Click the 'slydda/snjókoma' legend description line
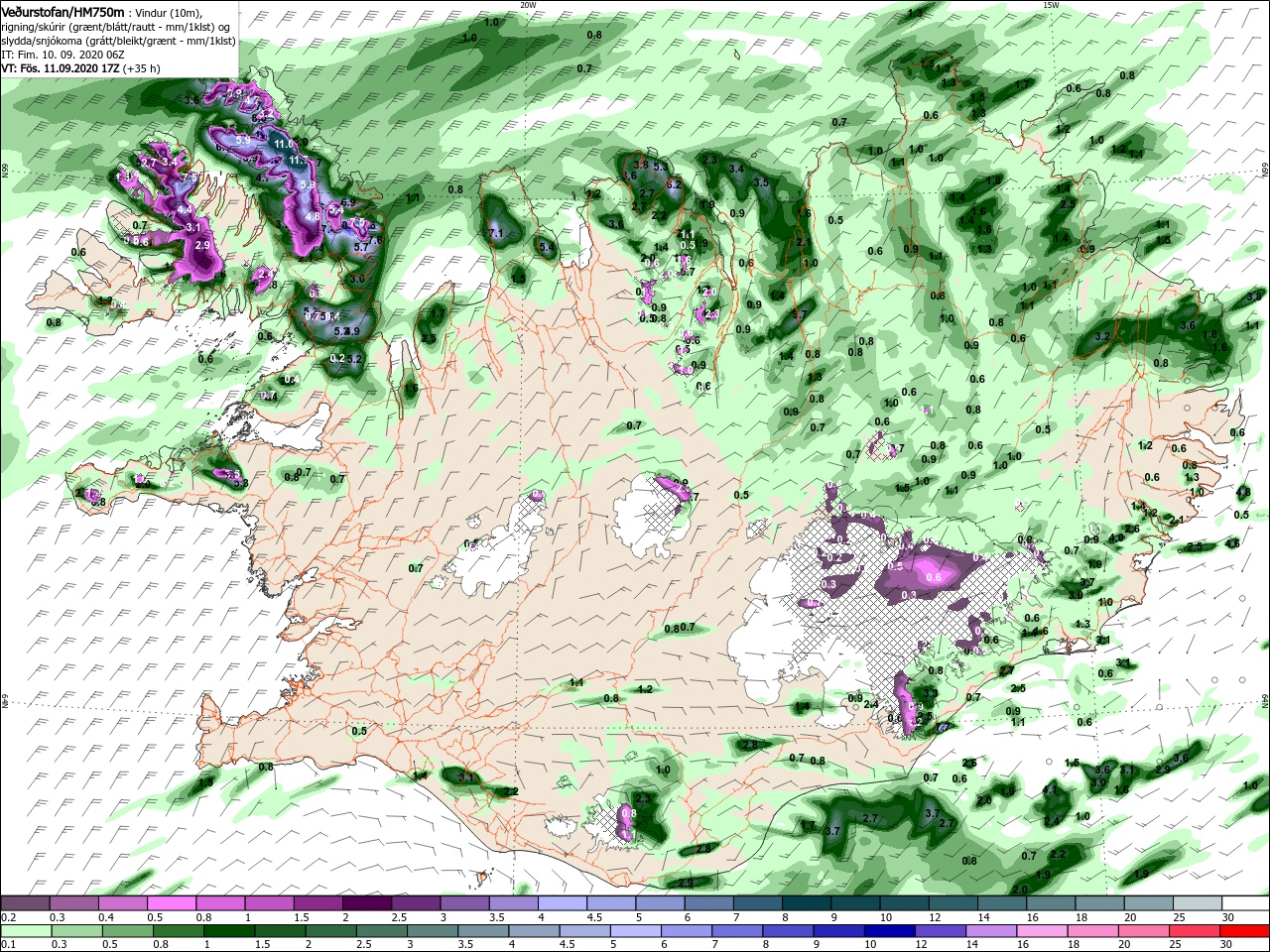 [x=118, y=41]
